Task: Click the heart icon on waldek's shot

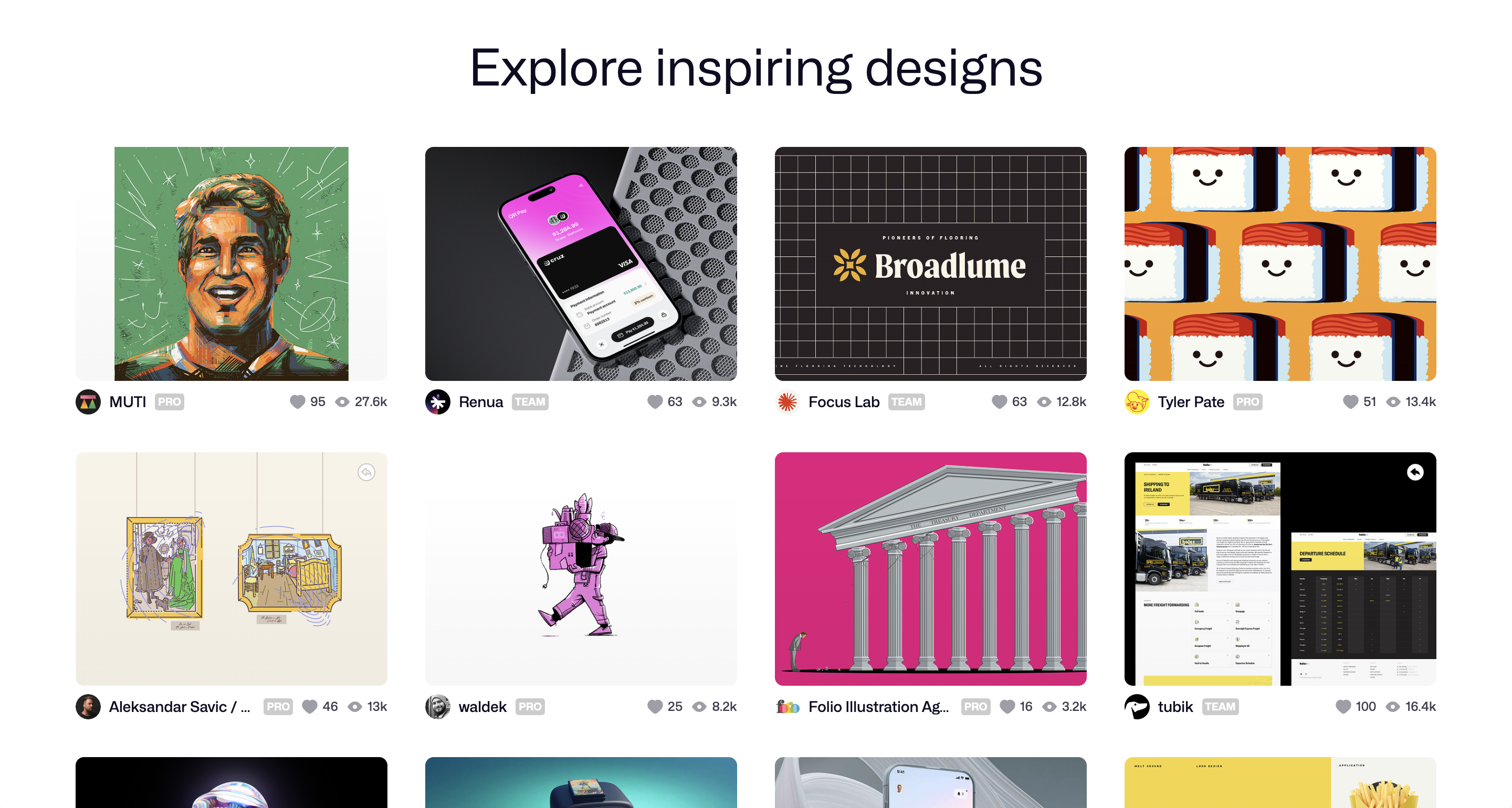Action: coord(655,707)
